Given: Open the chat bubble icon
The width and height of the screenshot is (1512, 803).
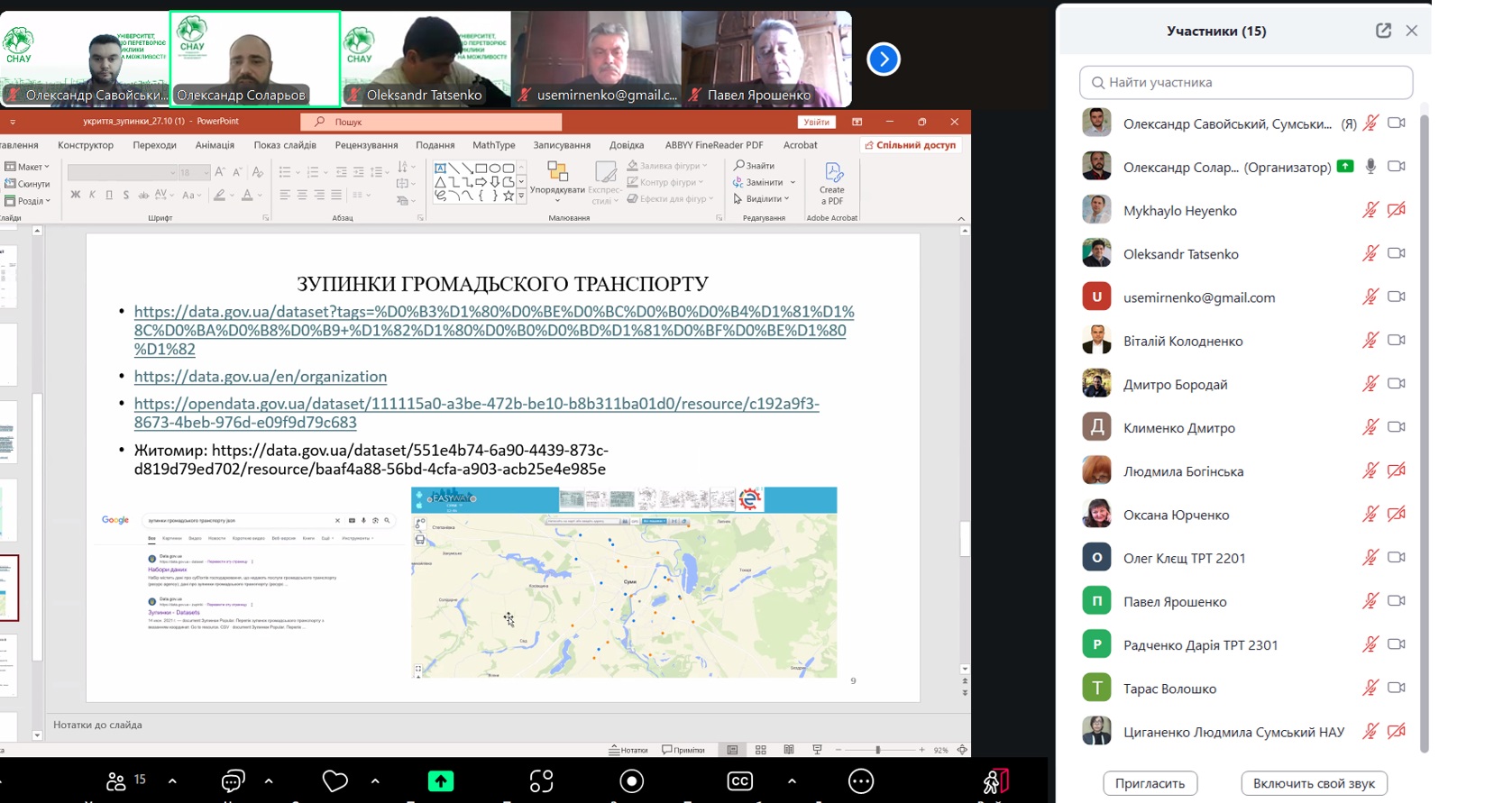Looking at the screenshot, I should [x=233, y=781].
